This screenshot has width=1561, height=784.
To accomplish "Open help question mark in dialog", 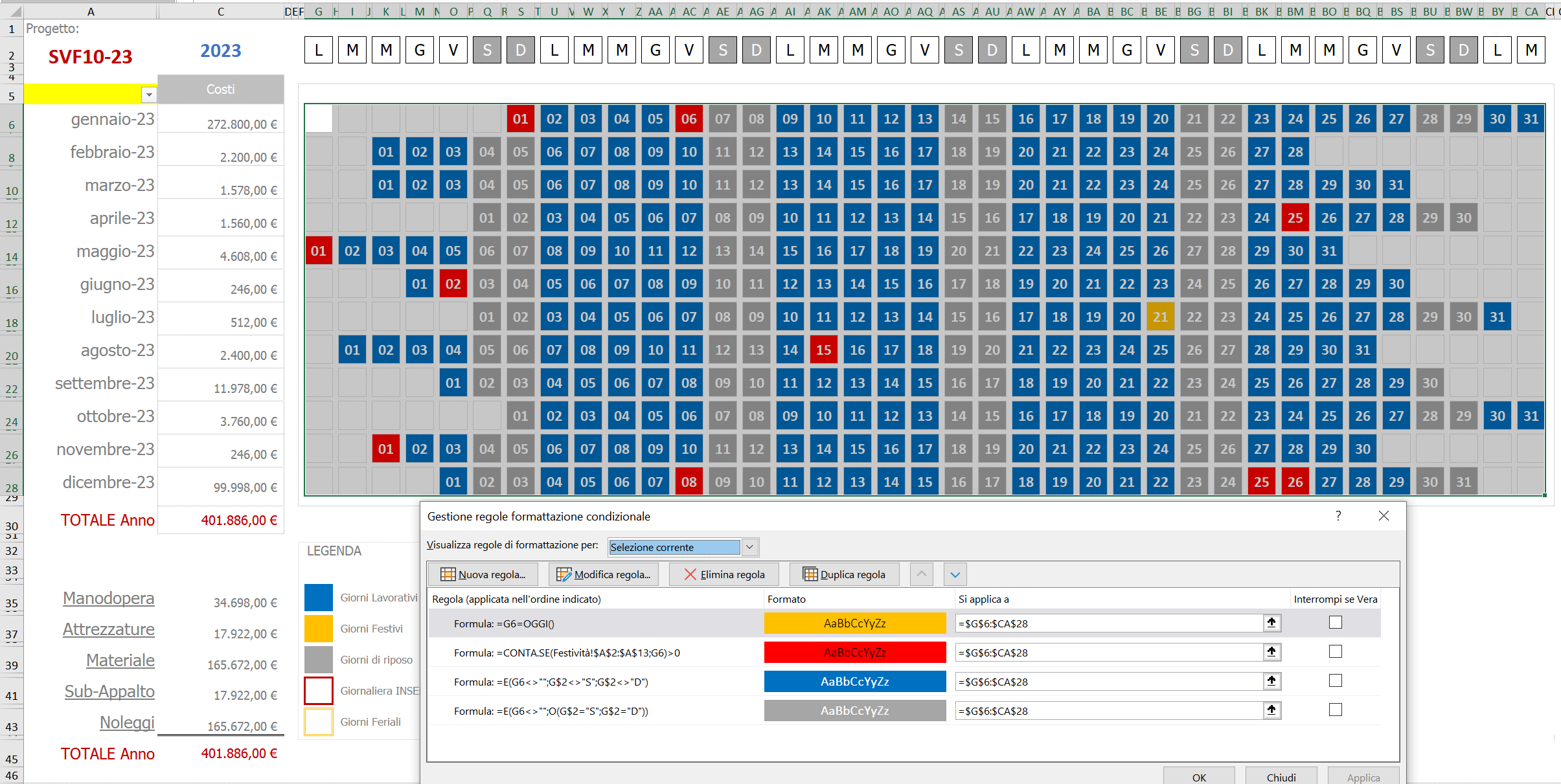I will [x=1338, y=515].
